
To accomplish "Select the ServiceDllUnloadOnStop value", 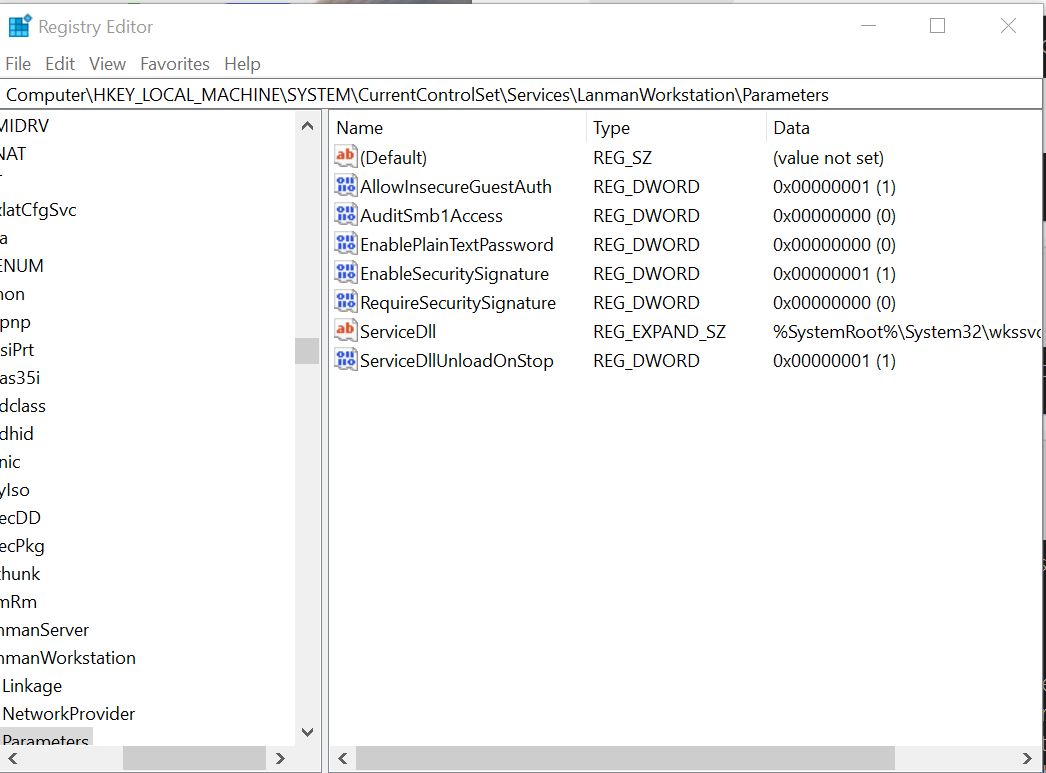I will click(457, 361).
